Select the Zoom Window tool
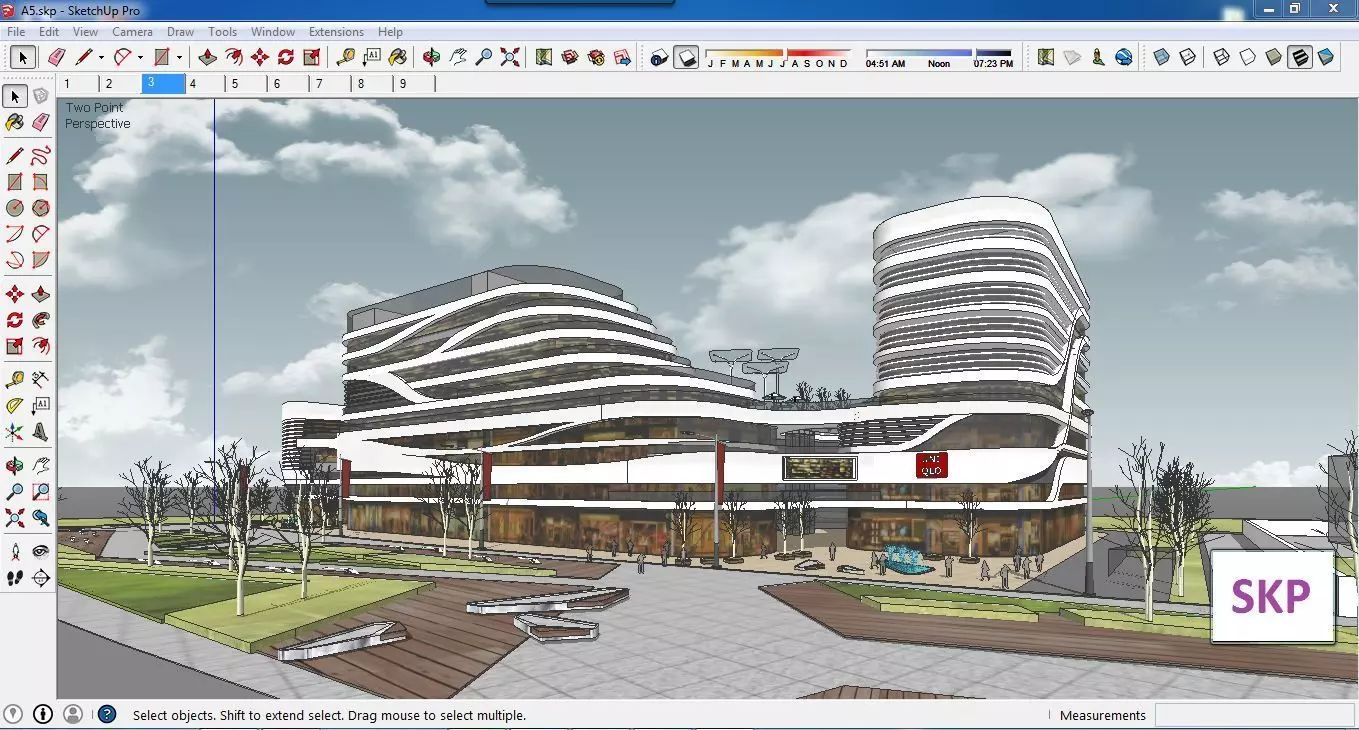 click(41, 492)
